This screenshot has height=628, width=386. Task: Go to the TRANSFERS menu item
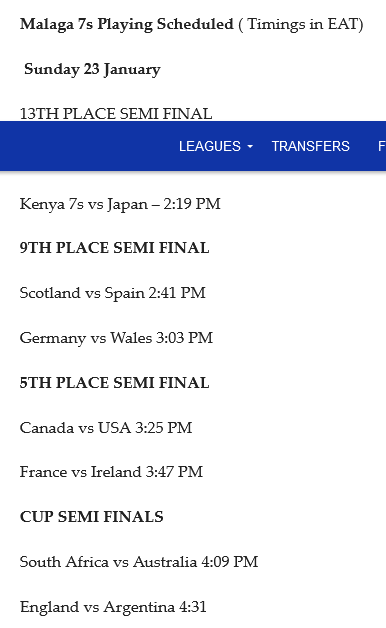(310, 146)
